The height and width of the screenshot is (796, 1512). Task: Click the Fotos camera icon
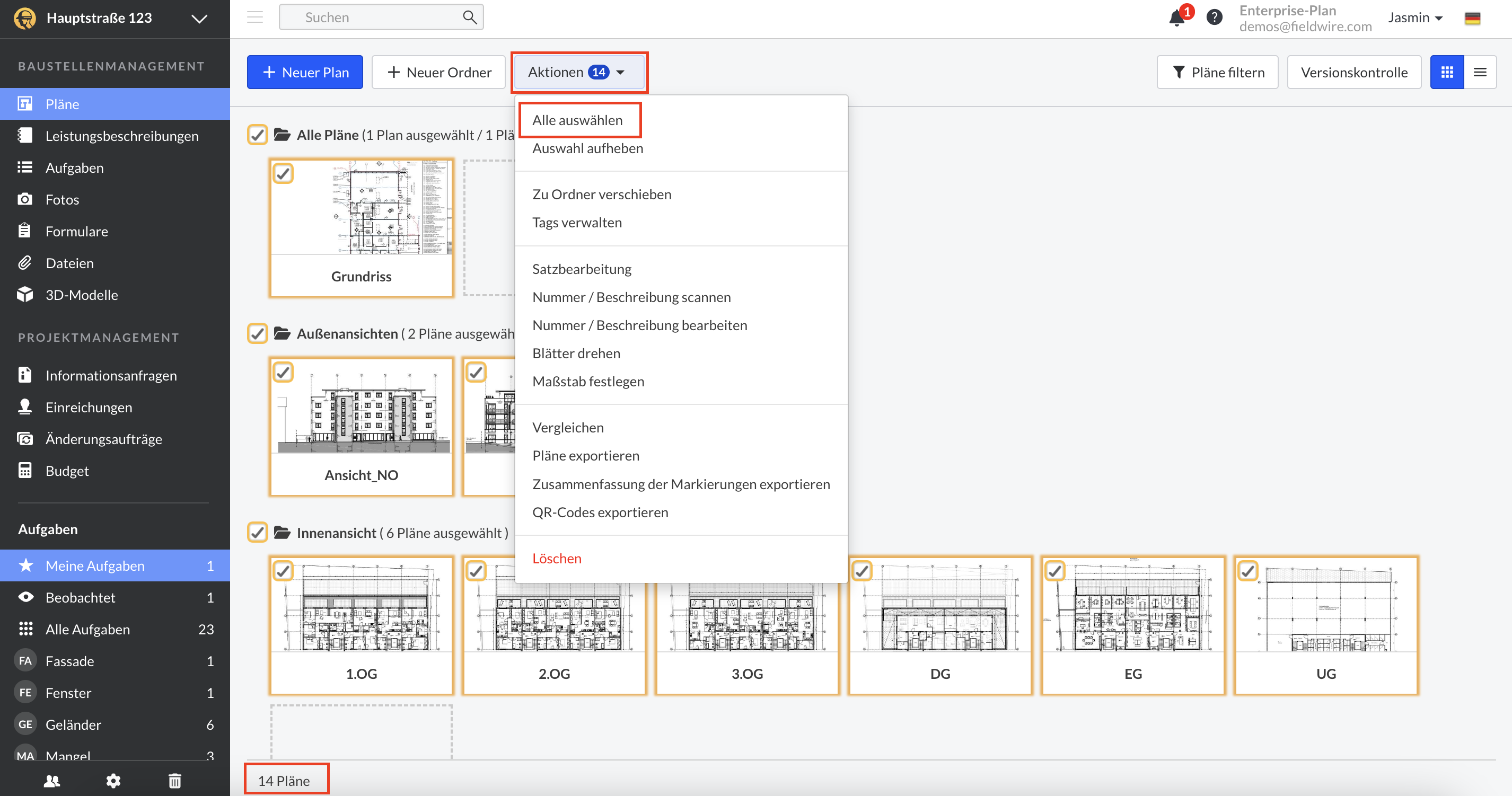(24, 199)
